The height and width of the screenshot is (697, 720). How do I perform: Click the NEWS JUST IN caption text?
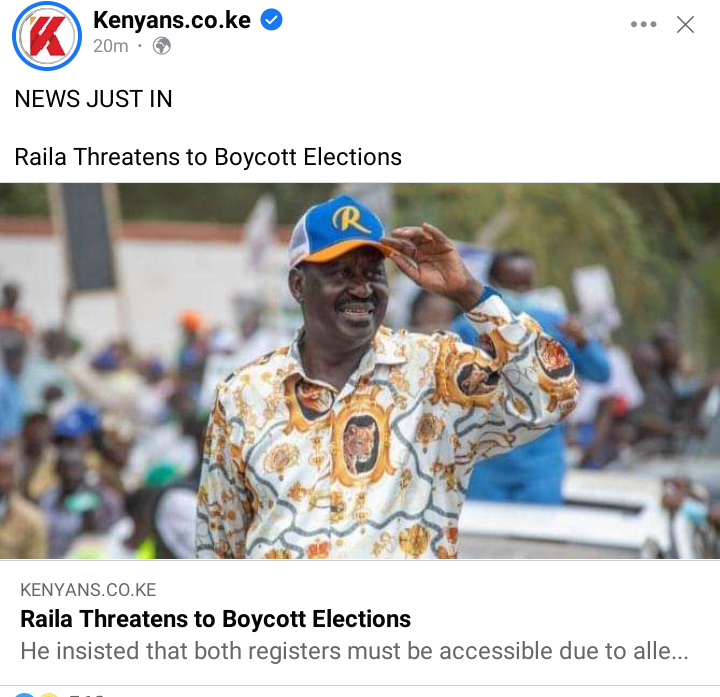(x=94, y=99)
